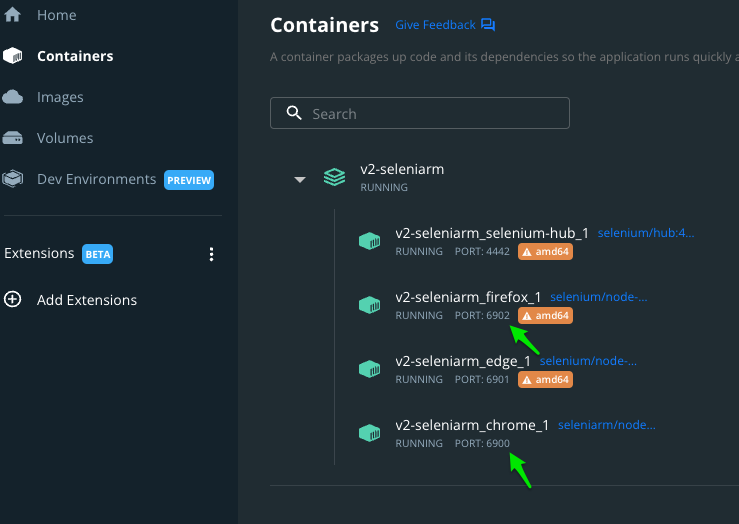
Task: Click amd64 warning badge on edge_1
Action: click(x=545, y=380)
